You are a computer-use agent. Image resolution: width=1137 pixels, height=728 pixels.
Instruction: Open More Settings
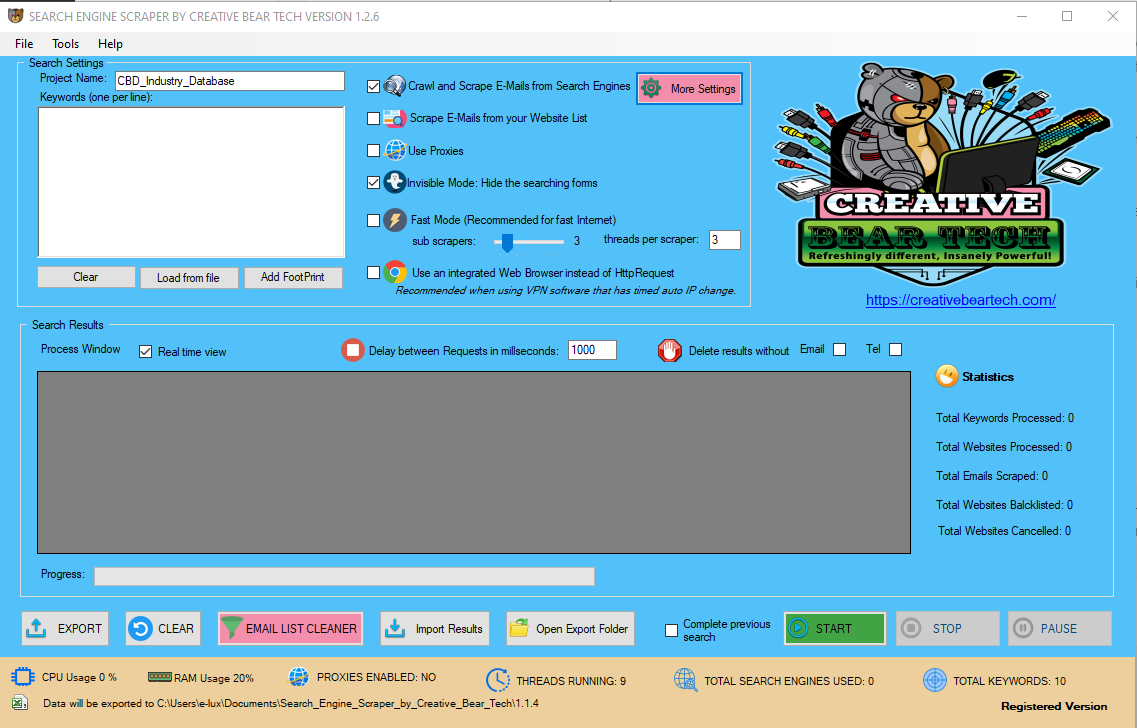tap(690, 88)
